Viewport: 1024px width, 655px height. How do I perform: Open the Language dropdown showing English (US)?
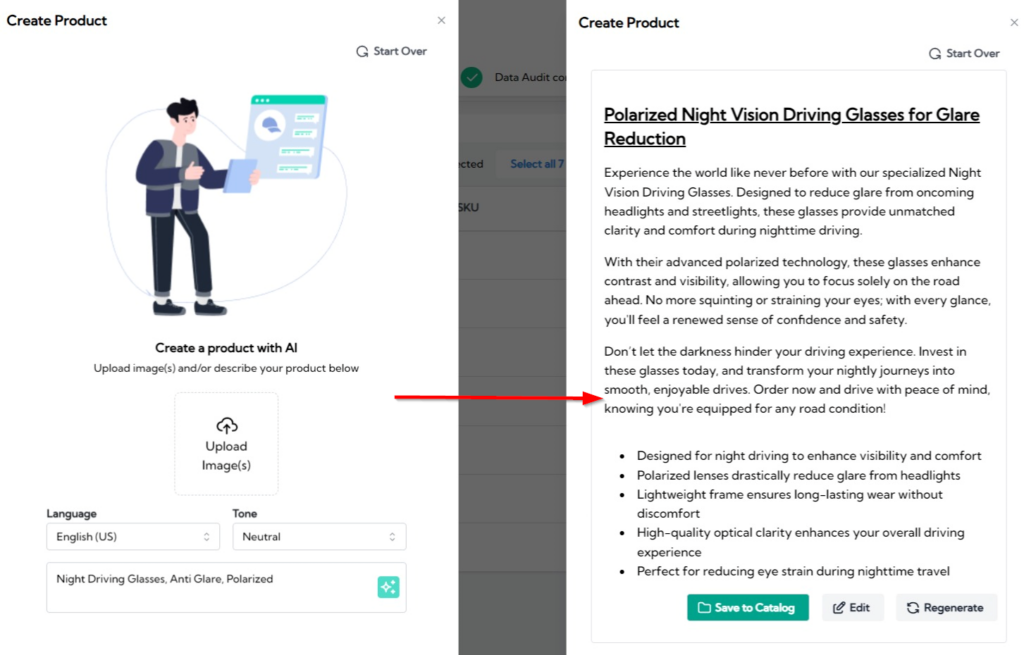click(133, 536)
